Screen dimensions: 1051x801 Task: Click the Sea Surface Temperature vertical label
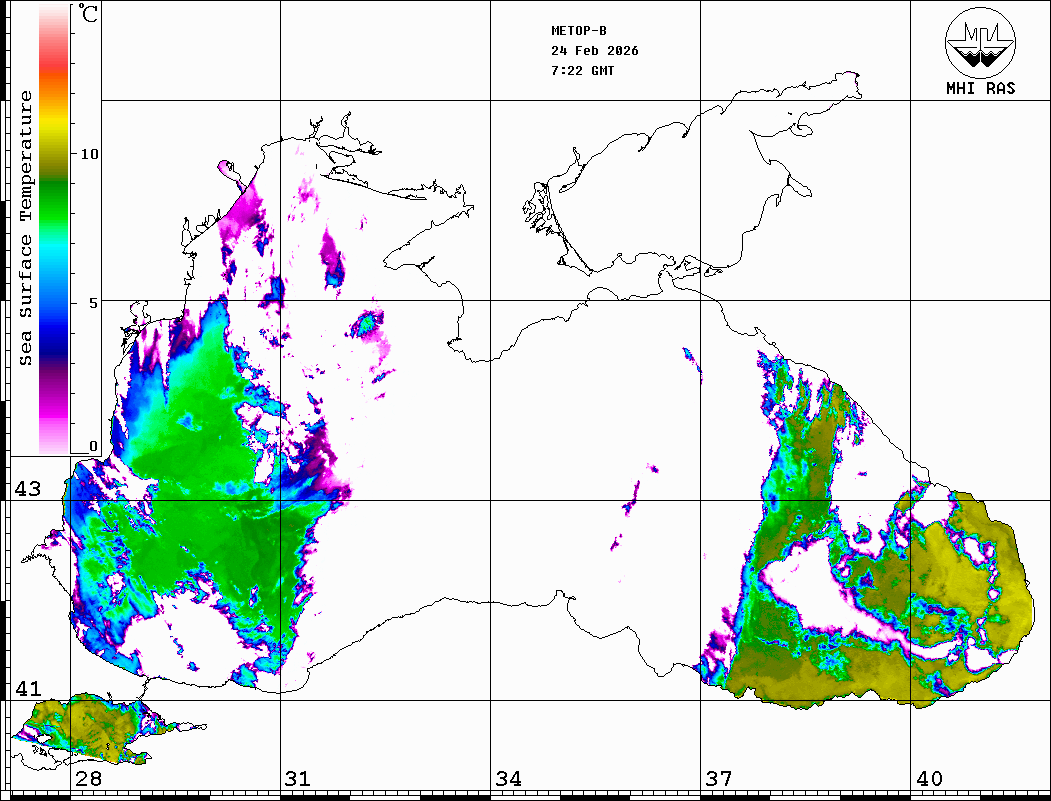(26, 228)
